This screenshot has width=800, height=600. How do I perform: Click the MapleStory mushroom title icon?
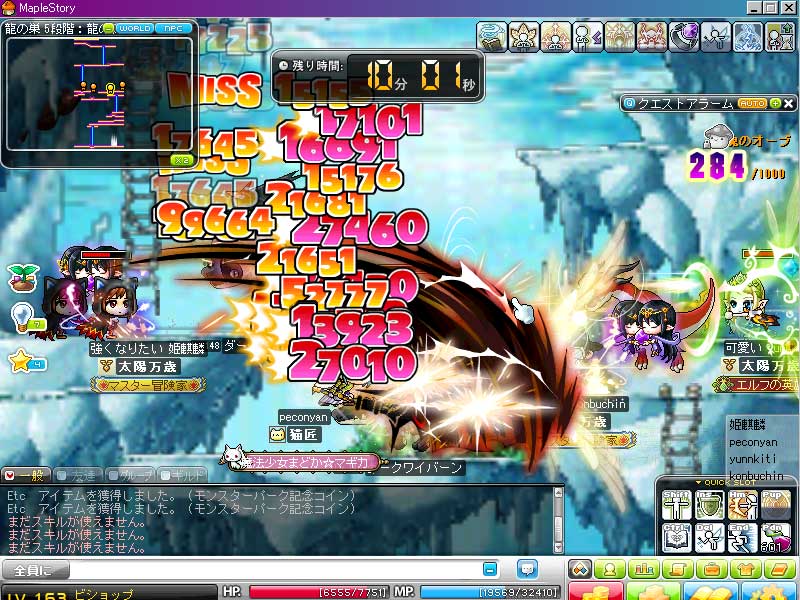[9, 8]
